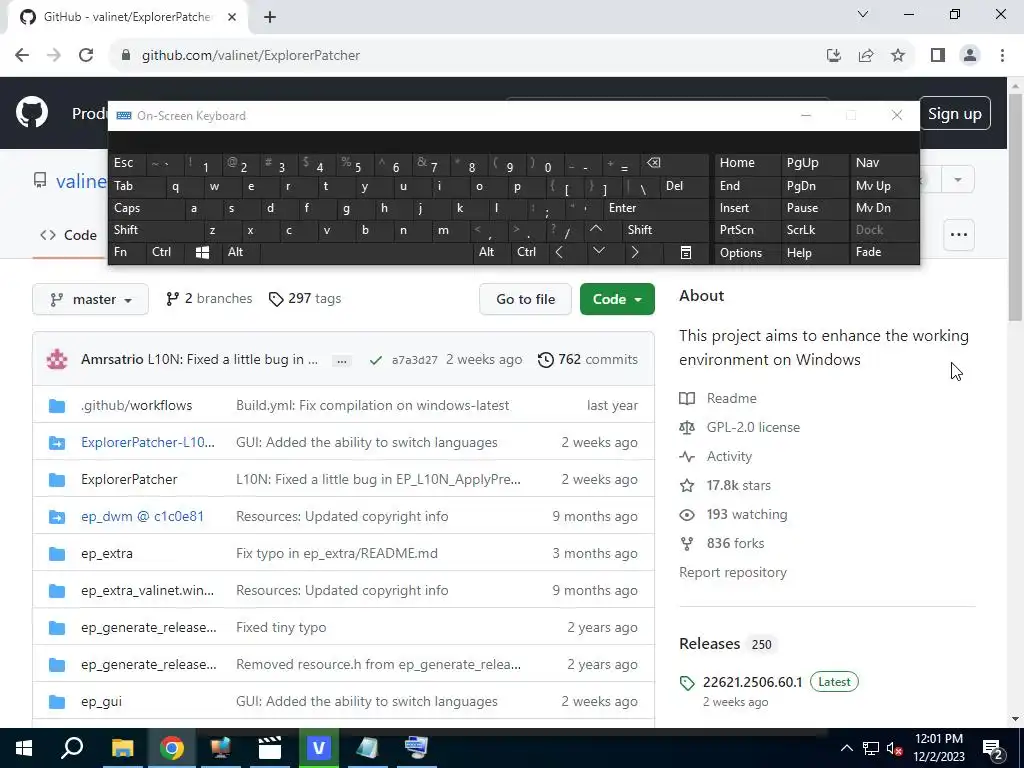Click the Chrome icon in the taskbar
Image resolution: width=1024 pixels, height=768 pixels.
click(x=172, y=748)
